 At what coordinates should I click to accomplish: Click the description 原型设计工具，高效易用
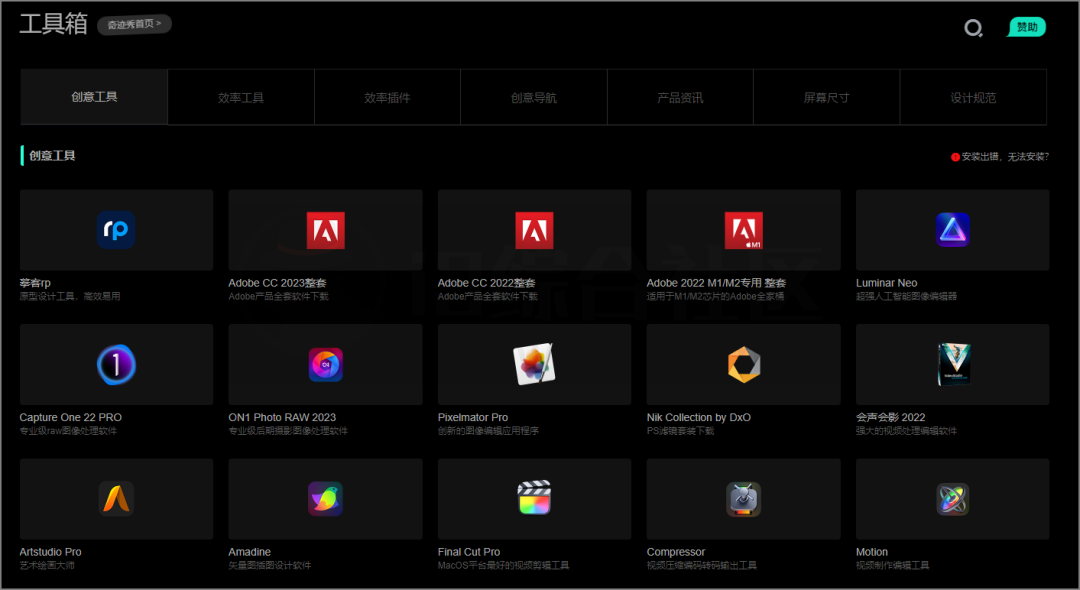(x=70, y=297)
